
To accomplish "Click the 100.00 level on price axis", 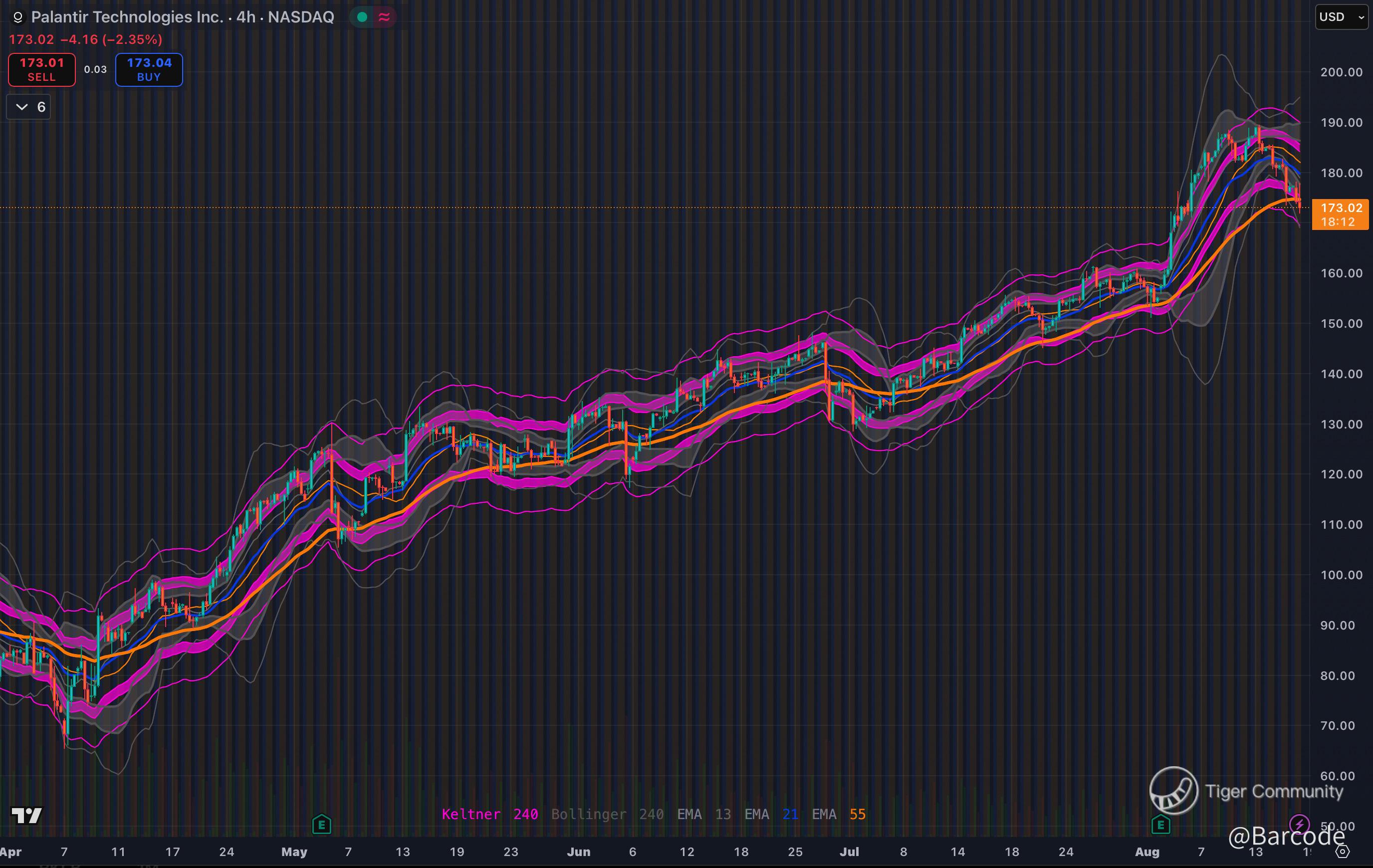I will click(1341, 575).
